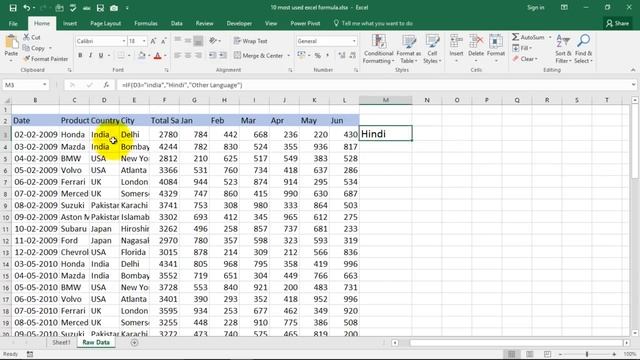The width and height of the screenshot is (640, 360).
Task: Select cell M3 containing Hindi
Action: coord(385,134)
